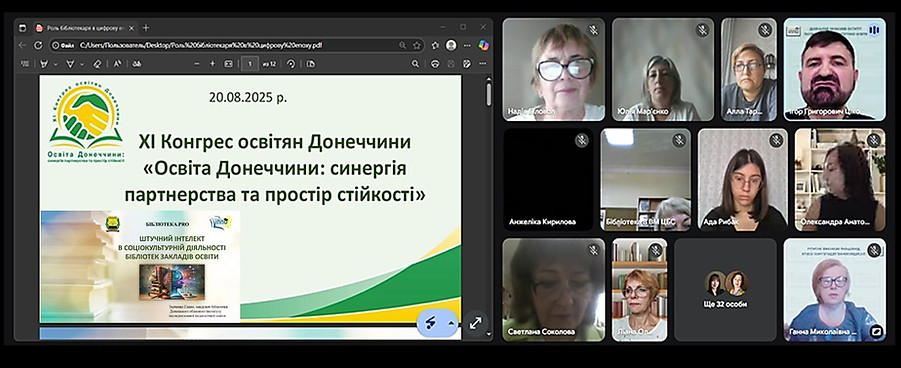Click the embedded Штучний інтелект slide thumbnail
The image size is (901, 368).
(x=141, y=266)
